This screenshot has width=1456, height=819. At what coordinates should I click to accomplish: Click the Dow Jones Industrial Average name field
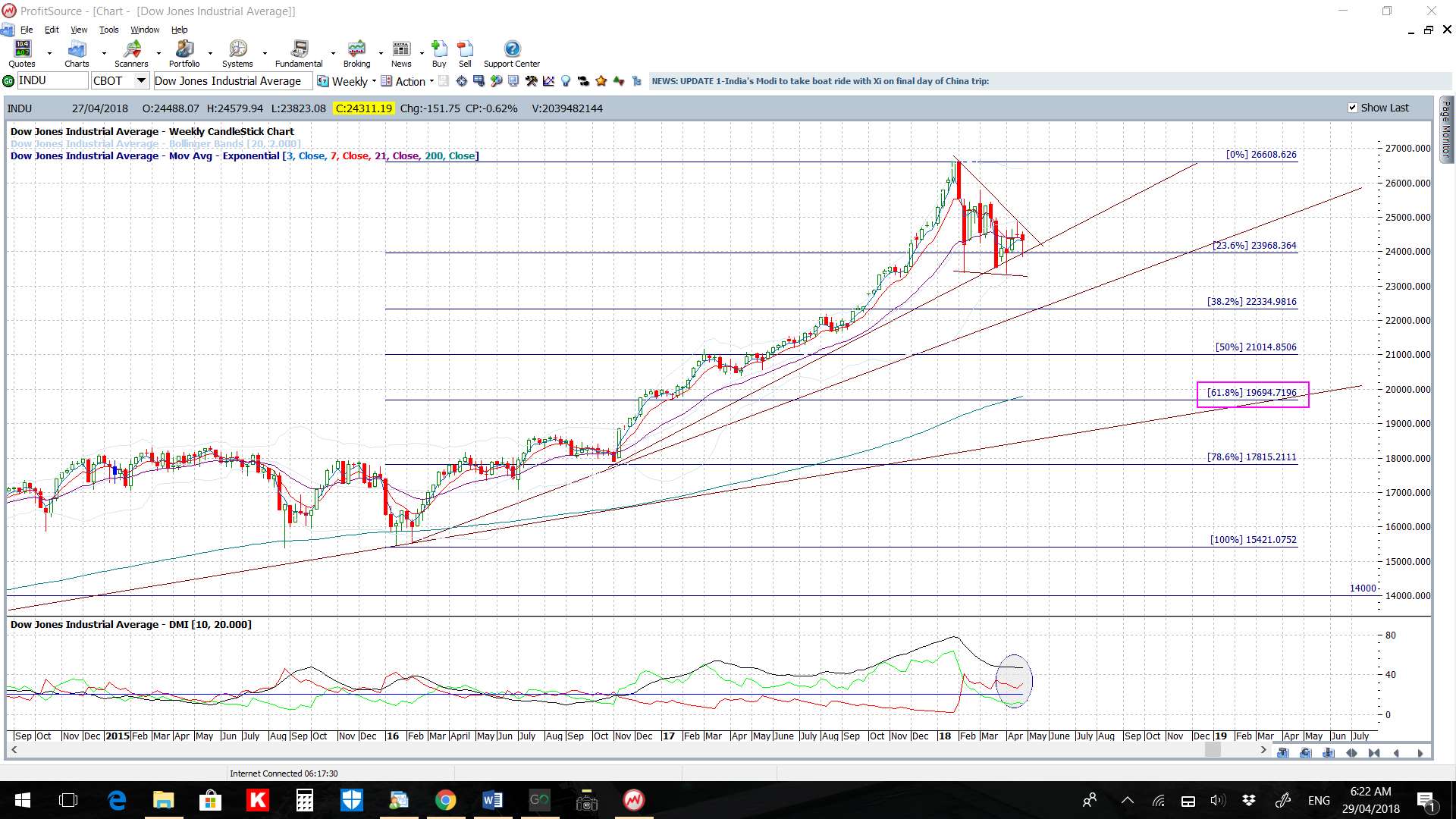[x=232, y=81]
